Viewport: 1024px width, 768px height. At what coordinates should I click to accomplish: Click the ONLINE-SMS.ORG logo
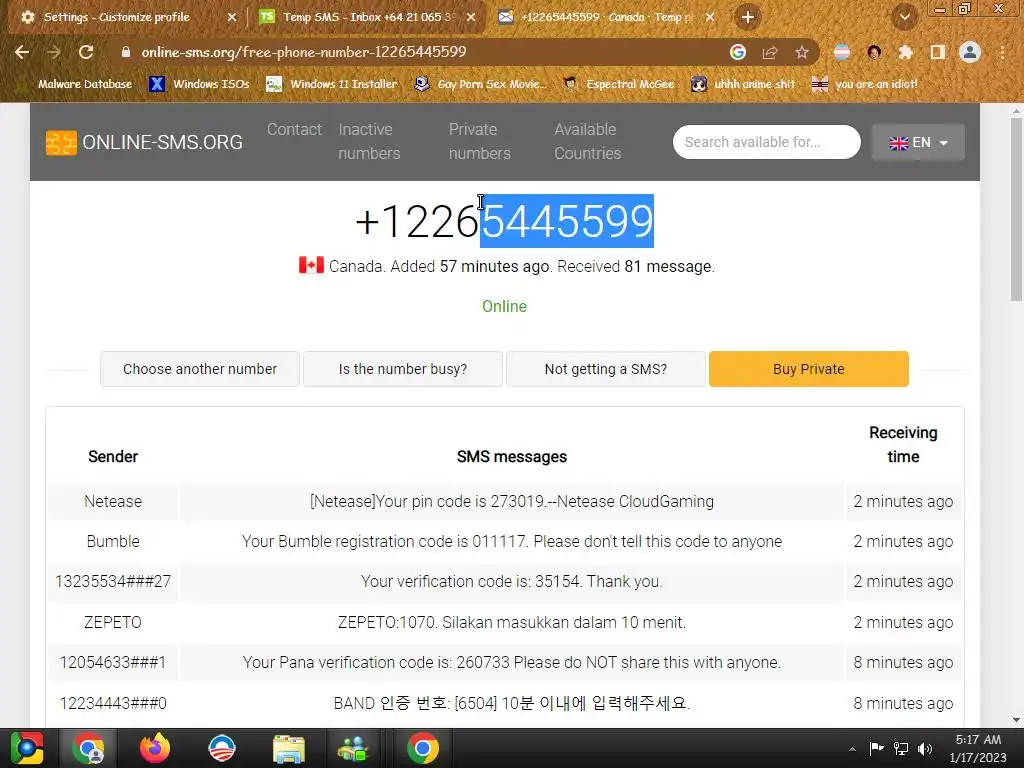tap(144, 142)
